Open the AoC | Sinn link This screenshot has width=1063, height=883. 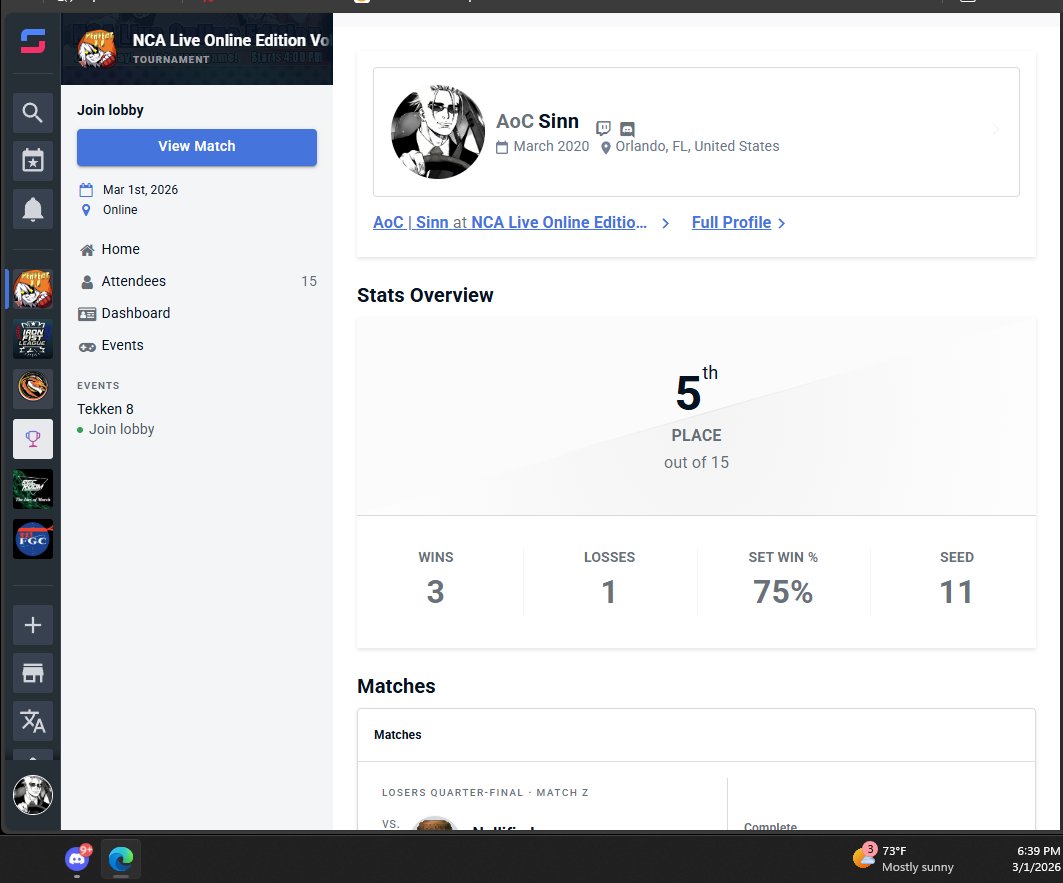click(x=411, y=222)
